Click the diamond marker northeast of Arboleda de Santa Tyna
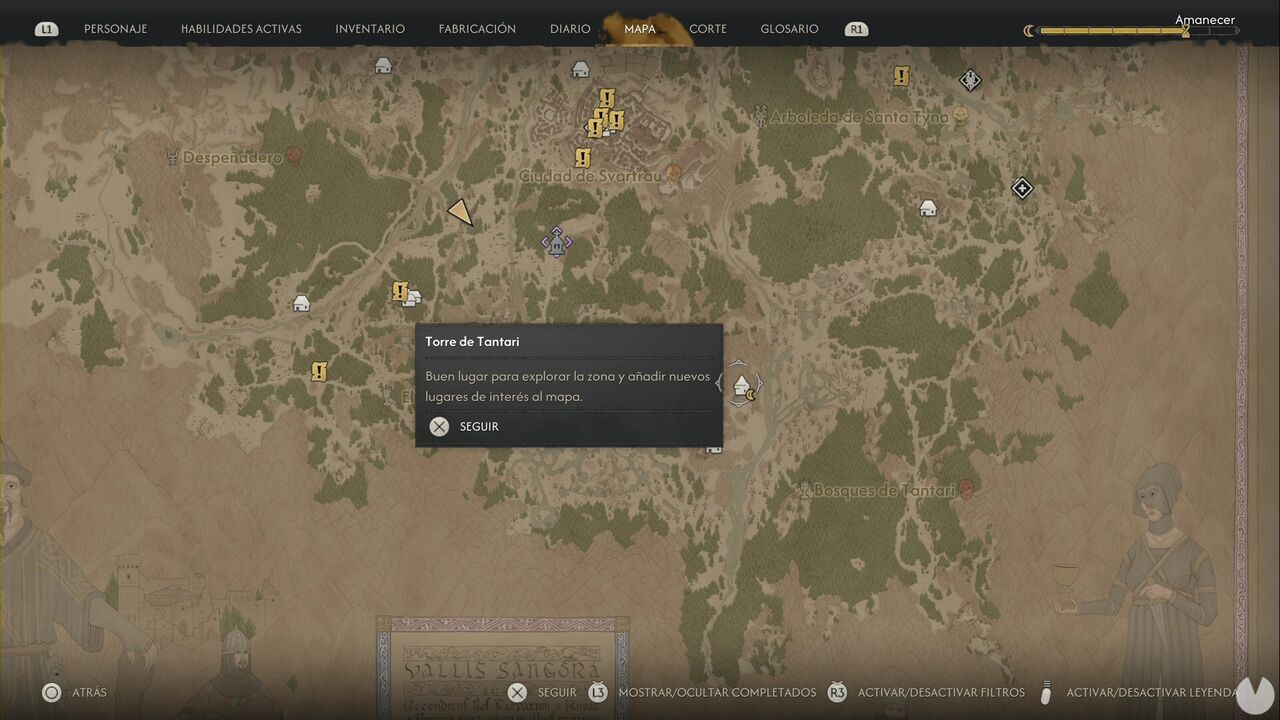Screen dimensions: 1280x720 [x=969, y=80]
